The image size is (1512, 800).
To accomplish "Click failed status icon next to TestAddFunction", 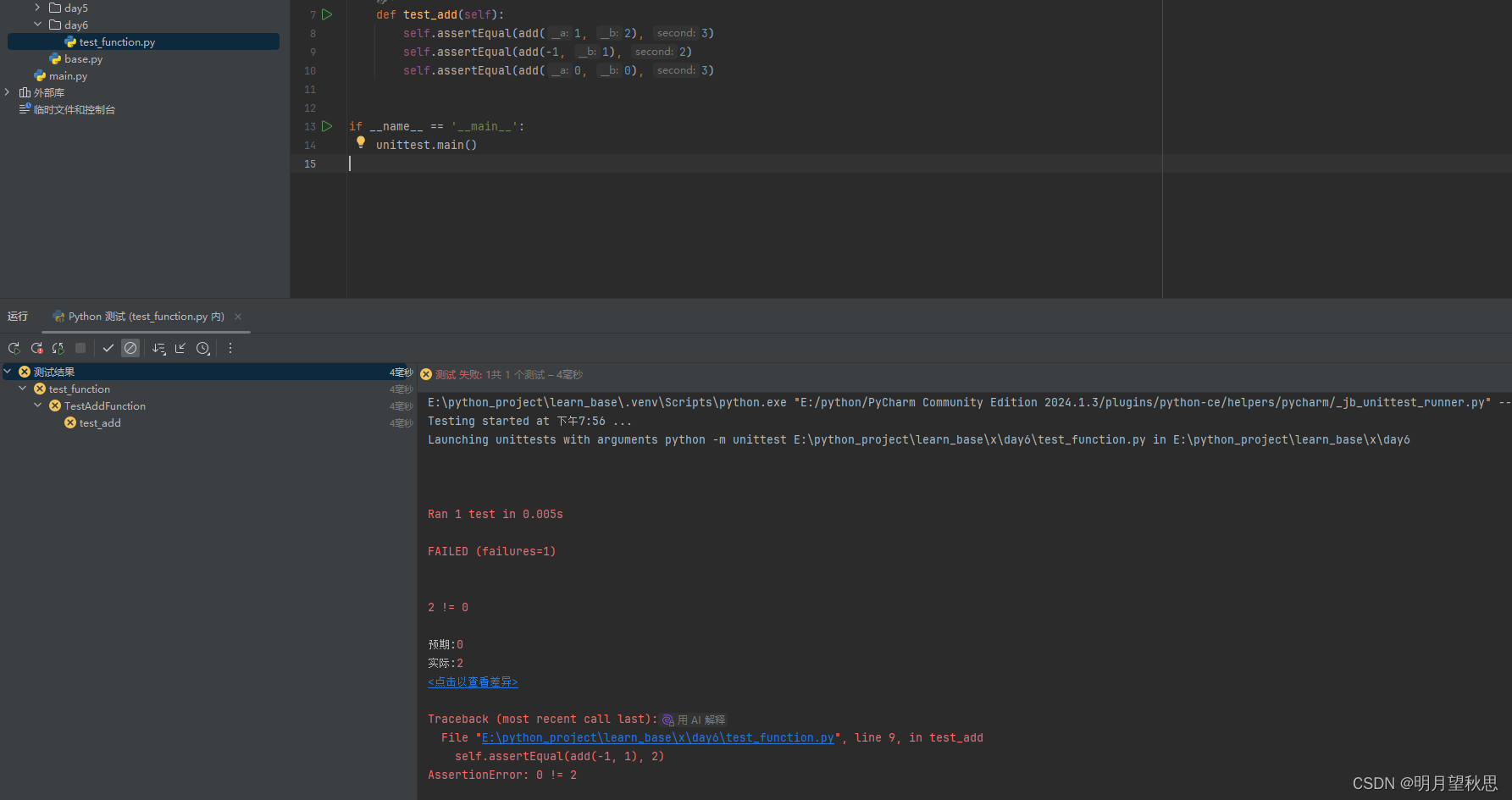I will (x=55, y=406).
